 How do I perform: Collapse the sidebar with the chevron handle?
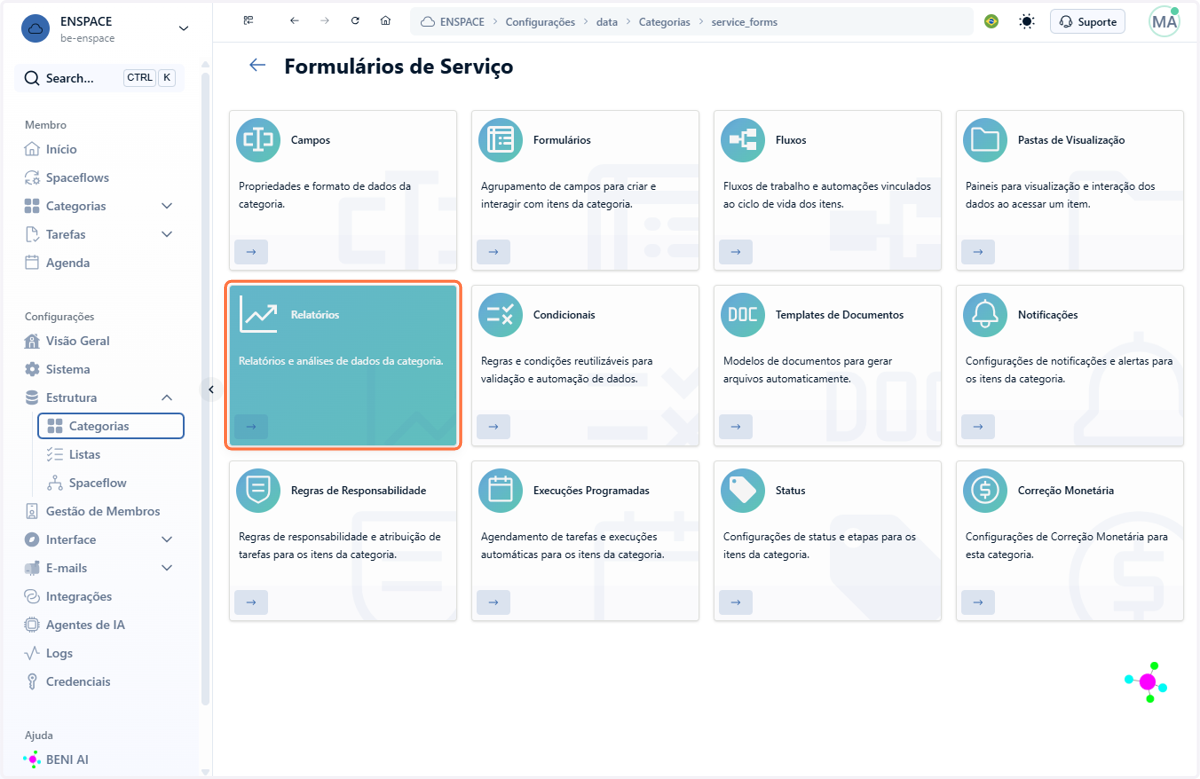[211, 390]
